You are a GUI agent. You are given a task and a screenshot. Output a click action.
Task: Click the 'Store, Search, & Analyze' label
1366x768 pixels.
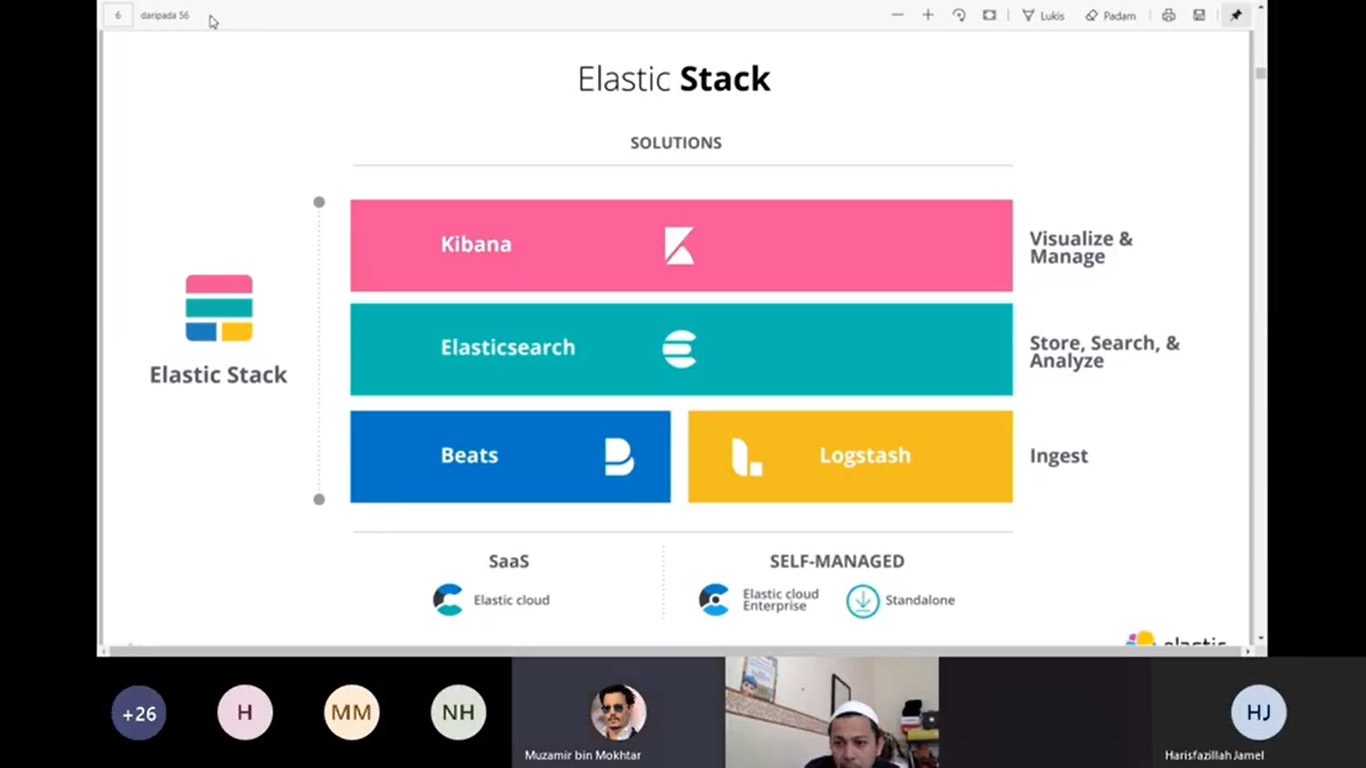click(1105, 351)
